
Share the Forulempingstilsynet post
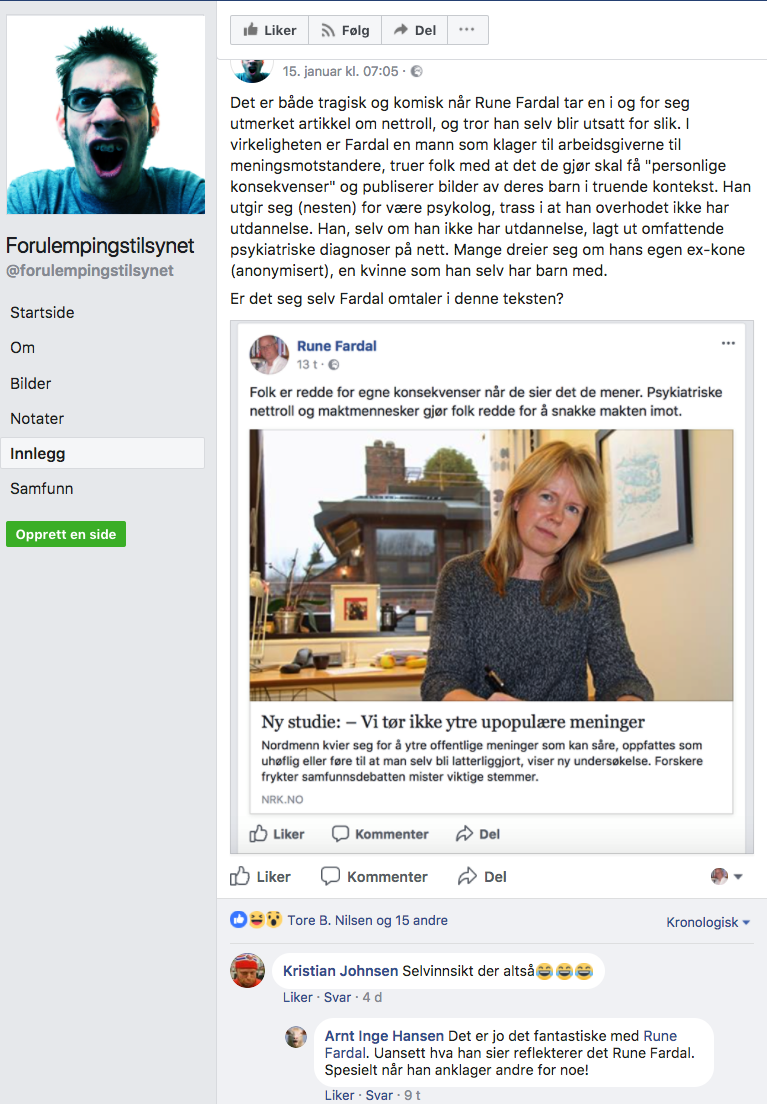482,877
